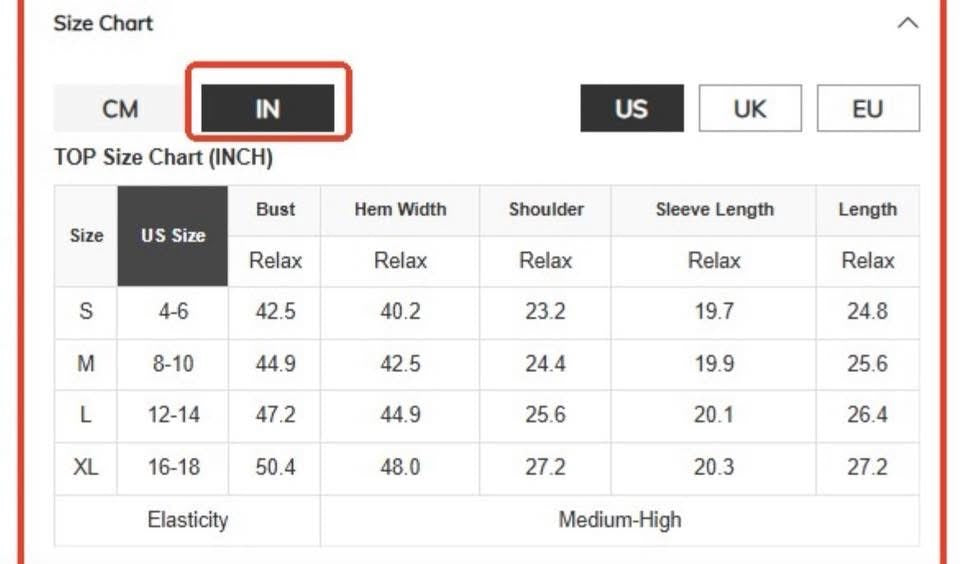Click the L size row label
This screenshot has width=960, height=564.
[86, 415]
